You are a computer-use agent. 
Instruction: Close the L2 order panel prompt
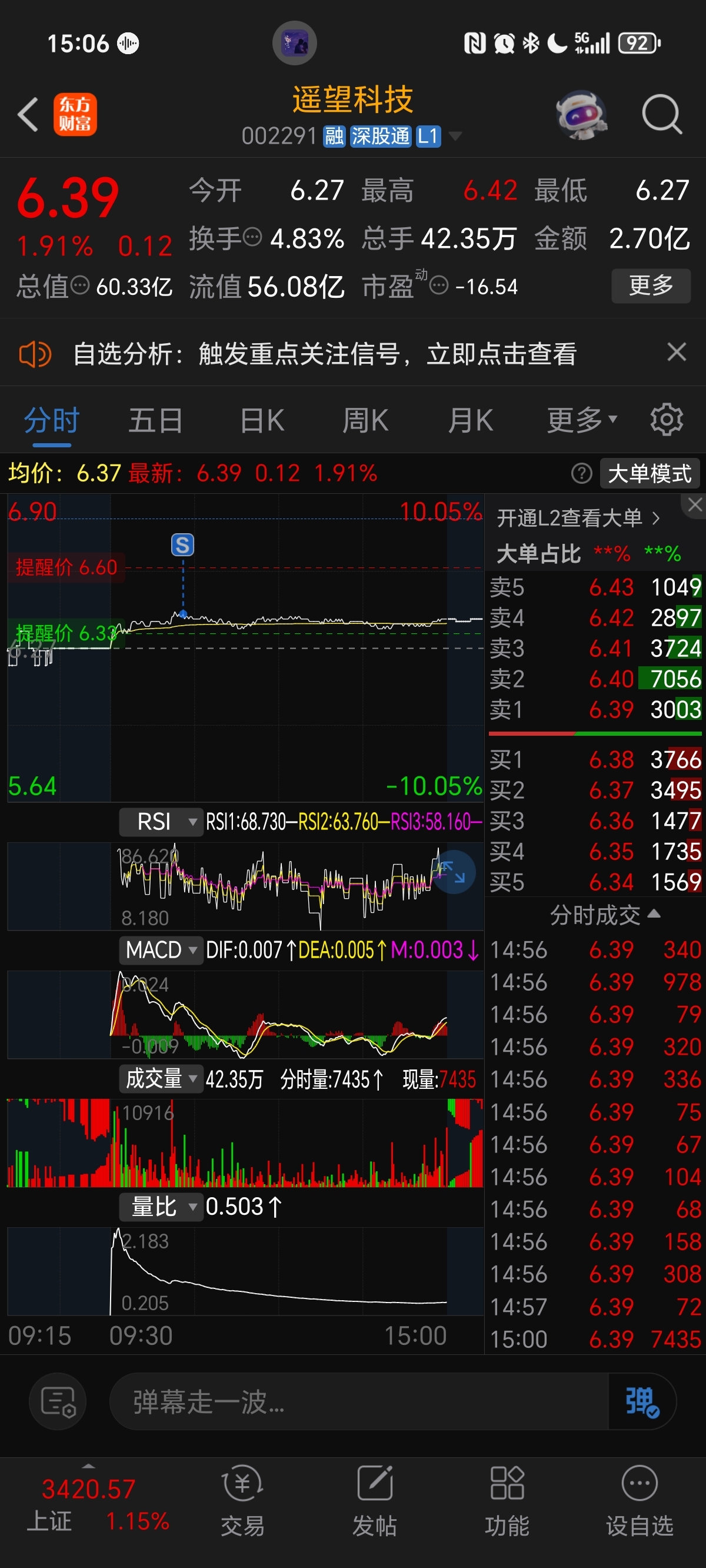tap(694, 504)
